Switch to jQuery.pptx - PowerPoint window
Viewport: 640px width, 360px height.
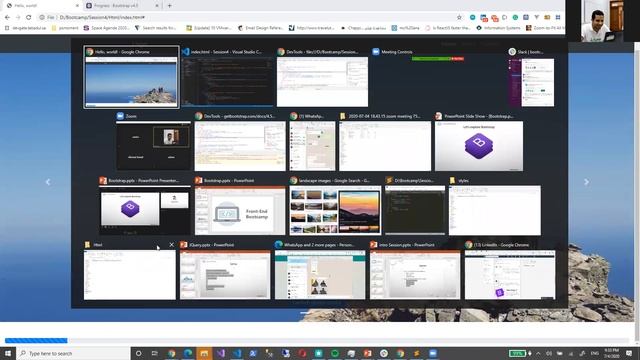[x=225, y=271]
